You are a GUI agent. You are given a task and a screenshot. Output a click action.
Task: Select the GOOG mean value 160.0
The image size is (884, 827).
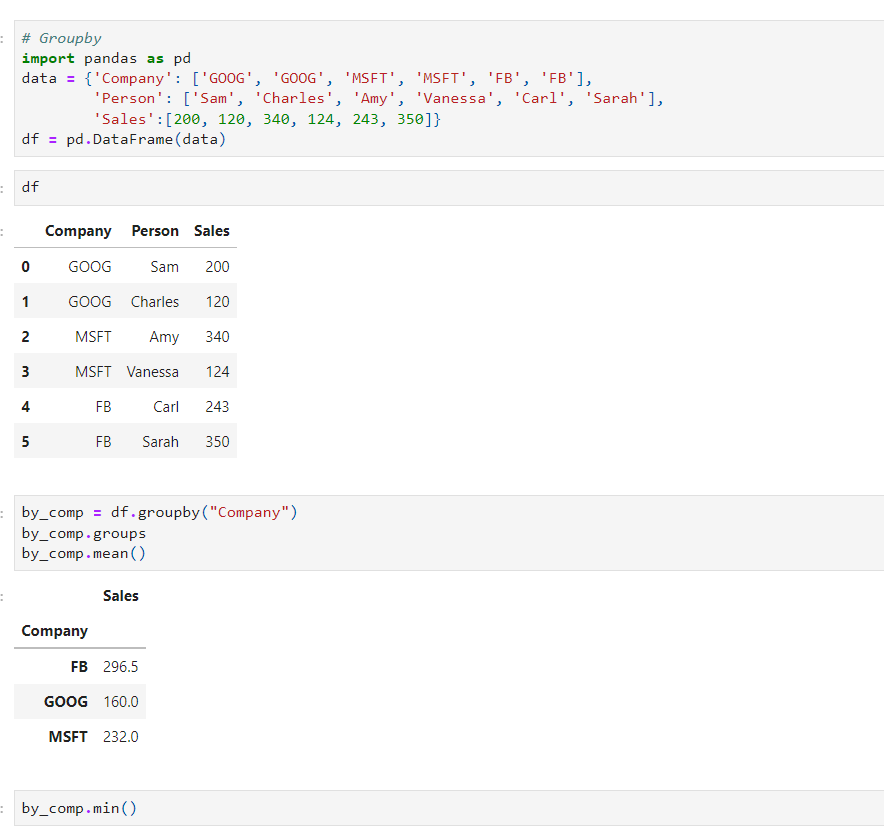pos(121,701)
